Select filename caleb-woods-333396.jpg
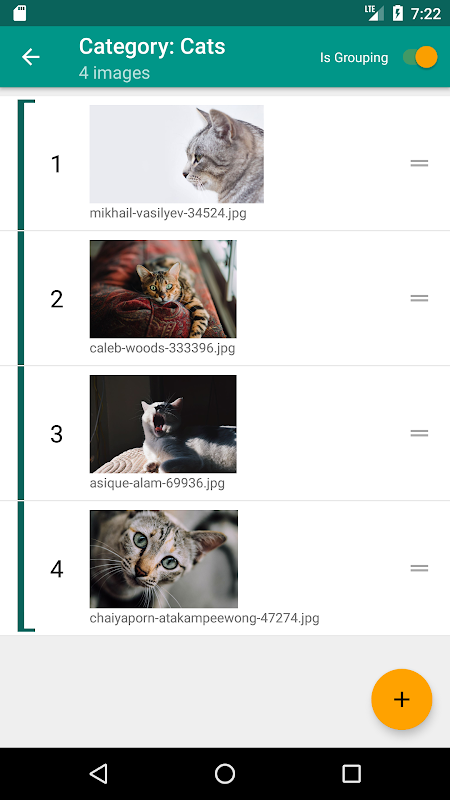The width and height of the screenshot is (450, 800). pyautogui.click(x=162, y=348)
